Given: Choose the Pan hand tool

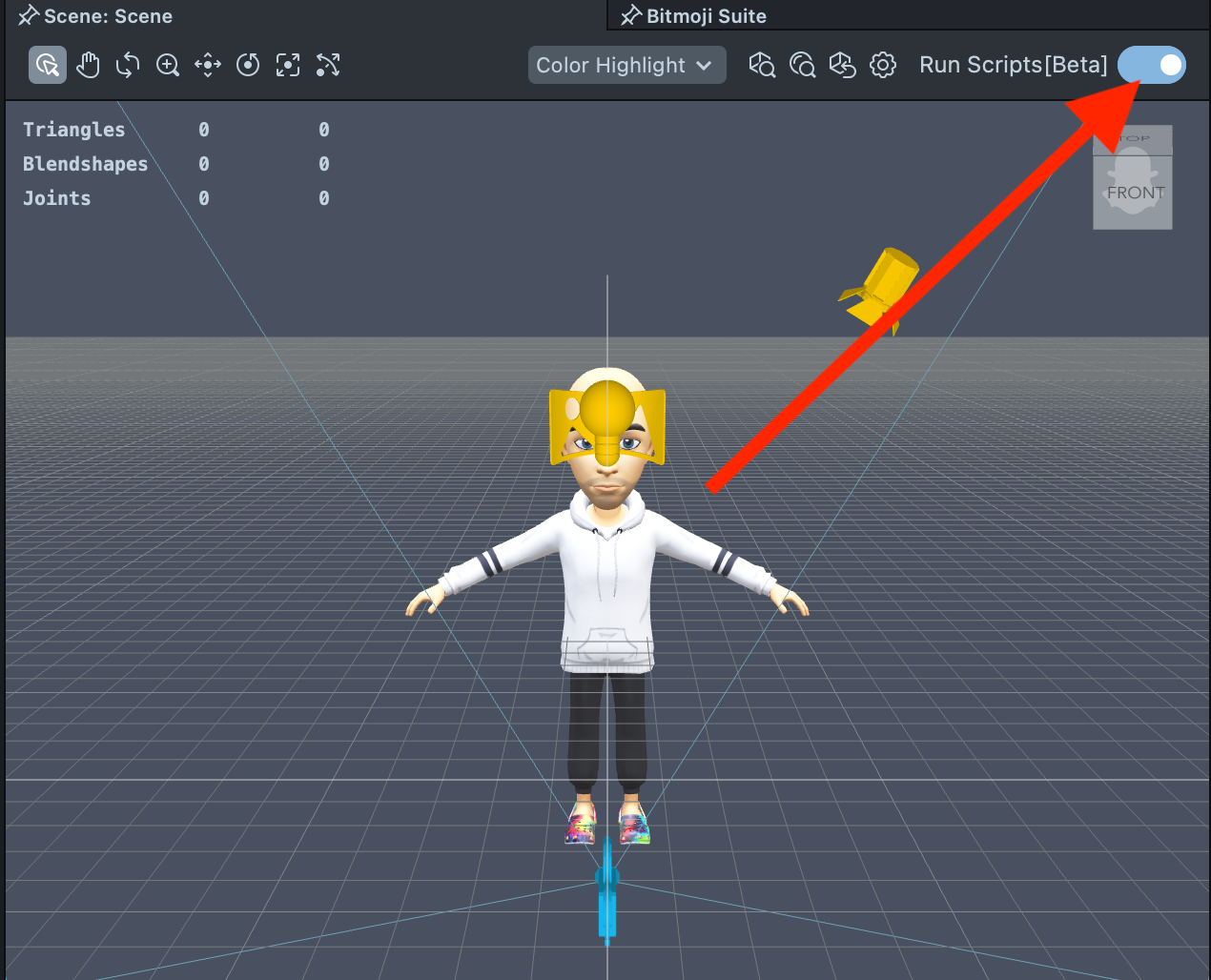Looking at the screenshot, I should (88, 65).
